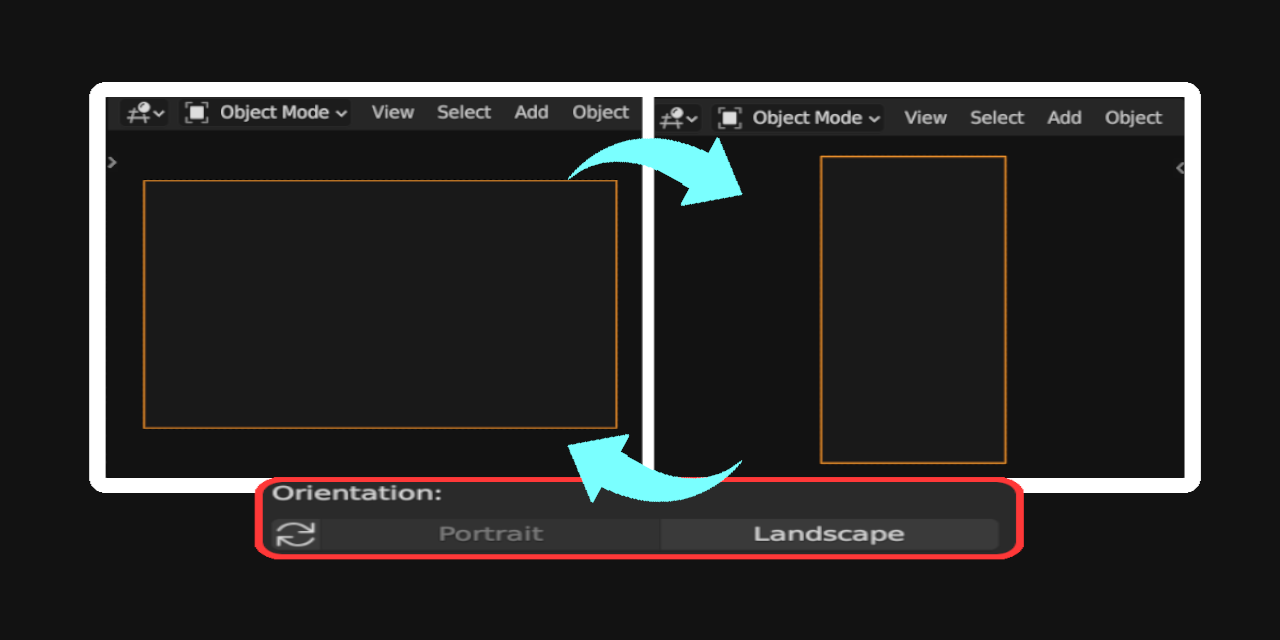Open the Object menu in left viewport
This screenshot has width=1280, height=640.
(599, 112)
